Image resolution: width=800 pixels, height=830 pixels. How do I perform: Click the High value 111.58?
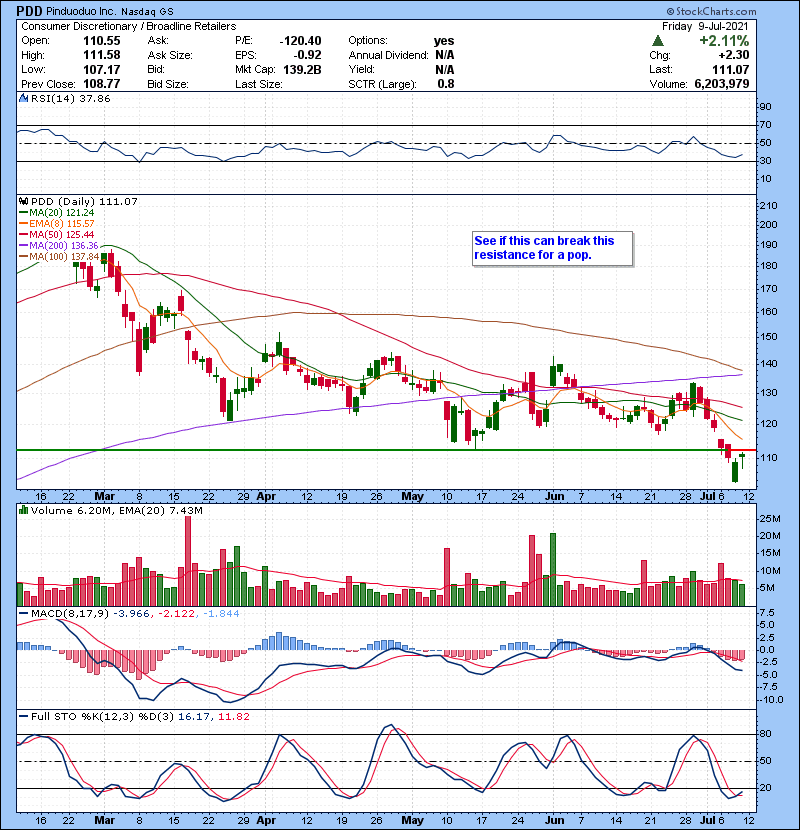pyautogui.click(x=102, y=55)
